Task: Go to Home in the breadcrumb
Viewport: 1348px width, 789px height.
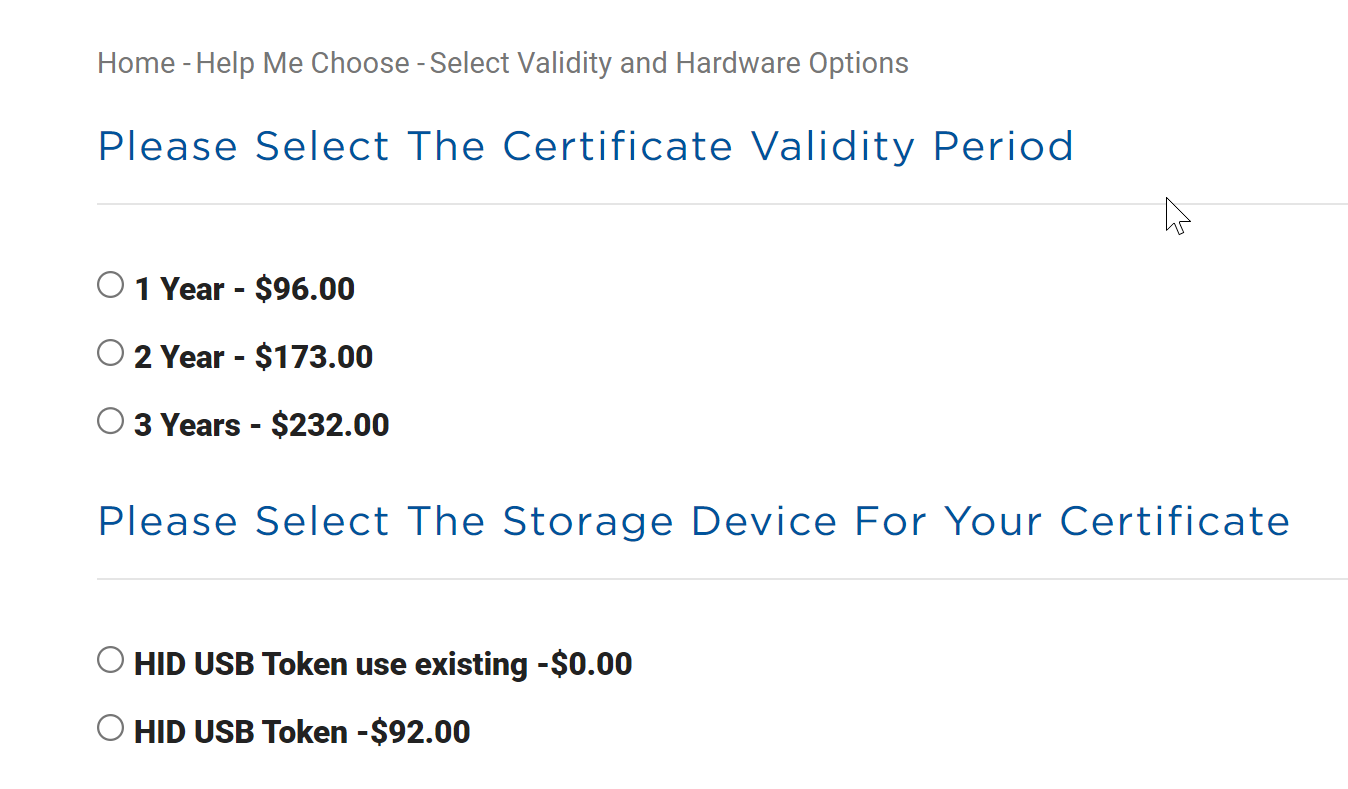Action: pyautogui.click(x=136, y=63)
